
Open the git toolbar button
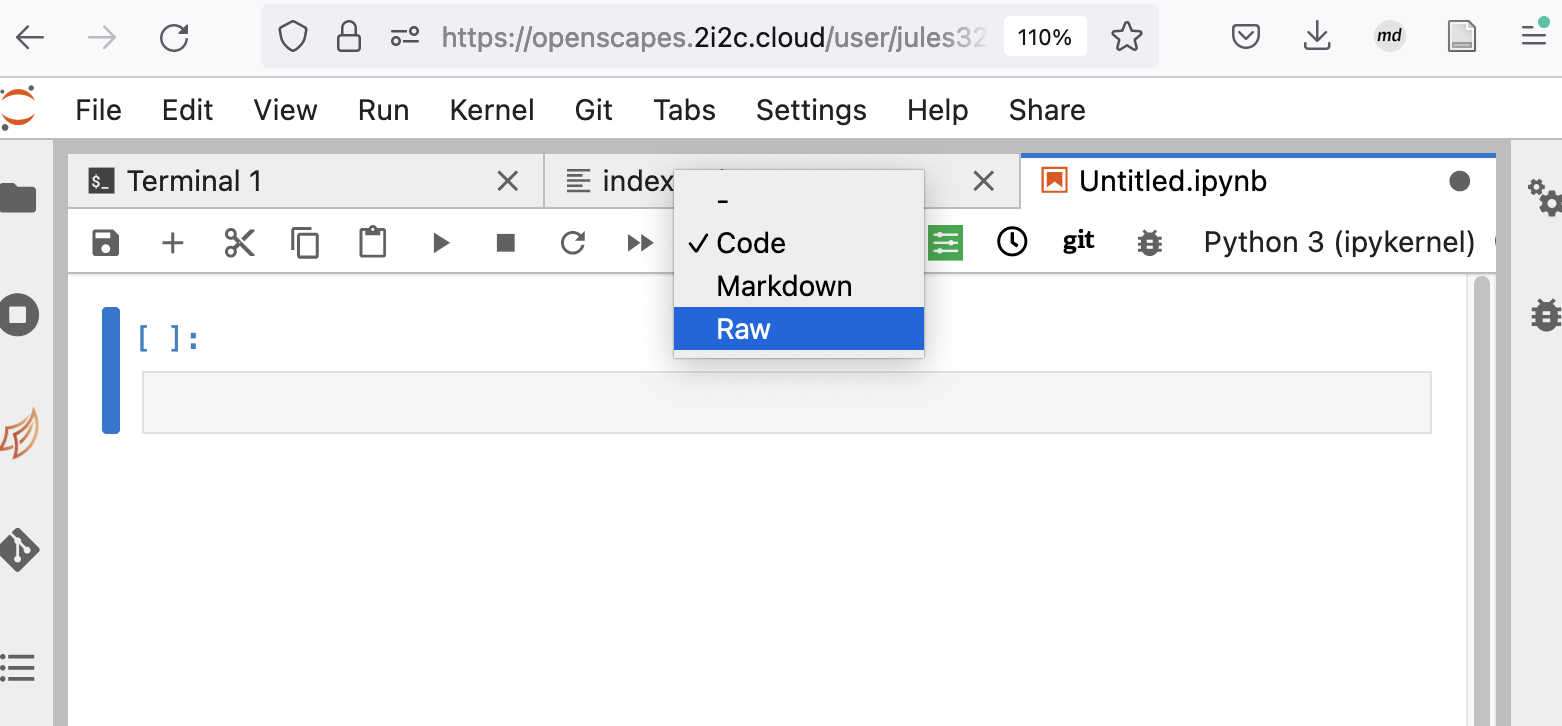1078,241
